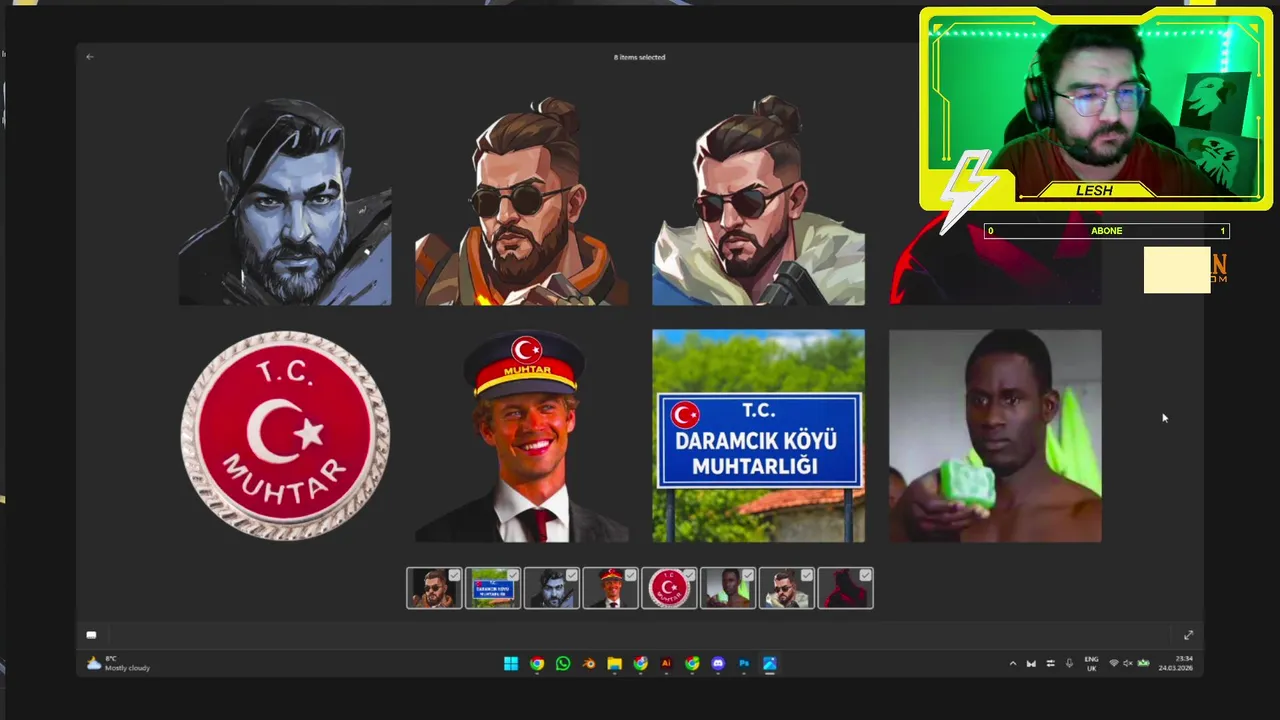Image resolution: width=1280 pixels, height=720 pixels.
Task: Uncheck the sunglasses orange jacket thumbnail checkbox
Action: coord(454,575)
